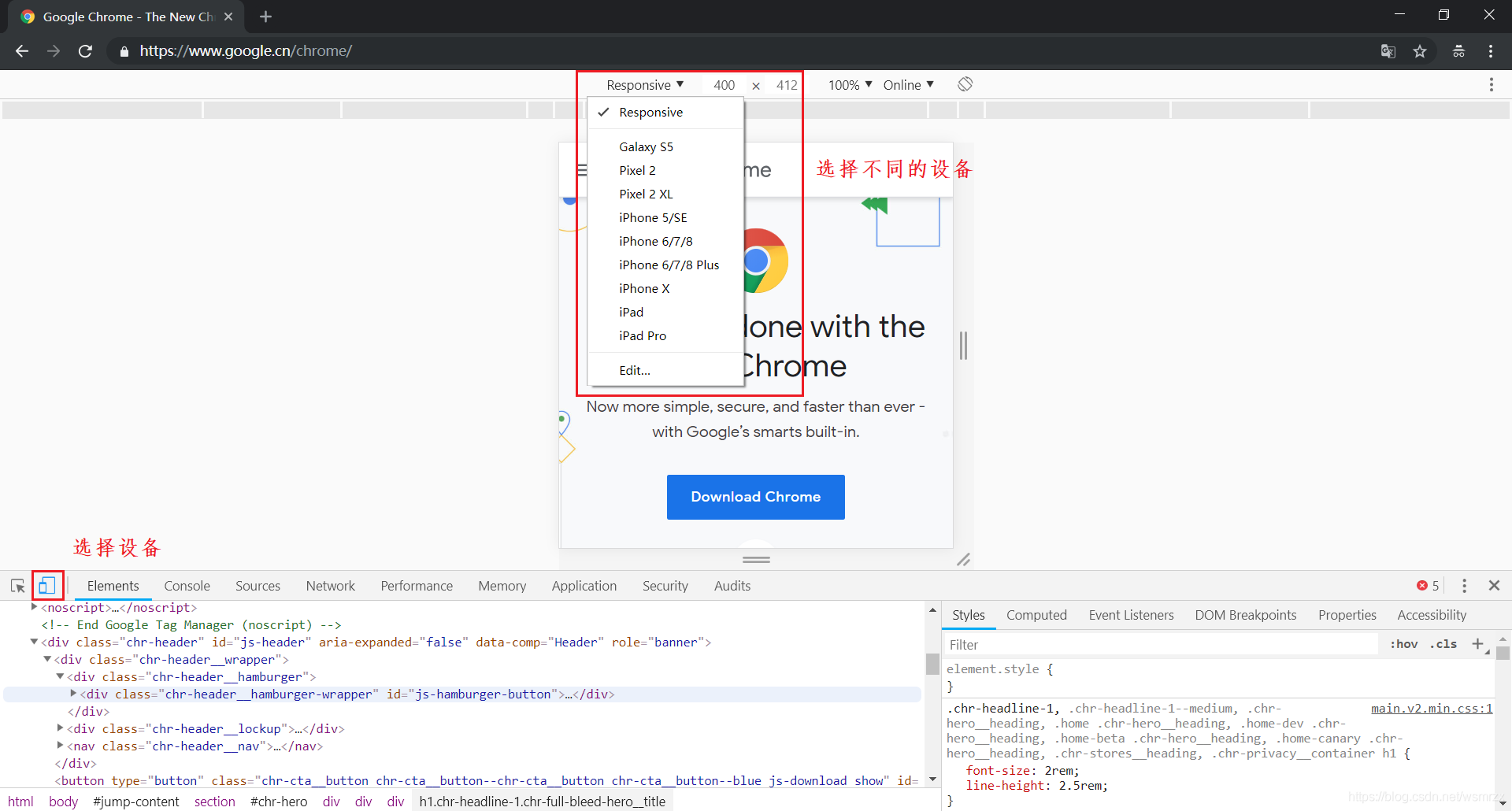
Task: Expand the chr-header__nav nav node
Action: coord(60,746)
